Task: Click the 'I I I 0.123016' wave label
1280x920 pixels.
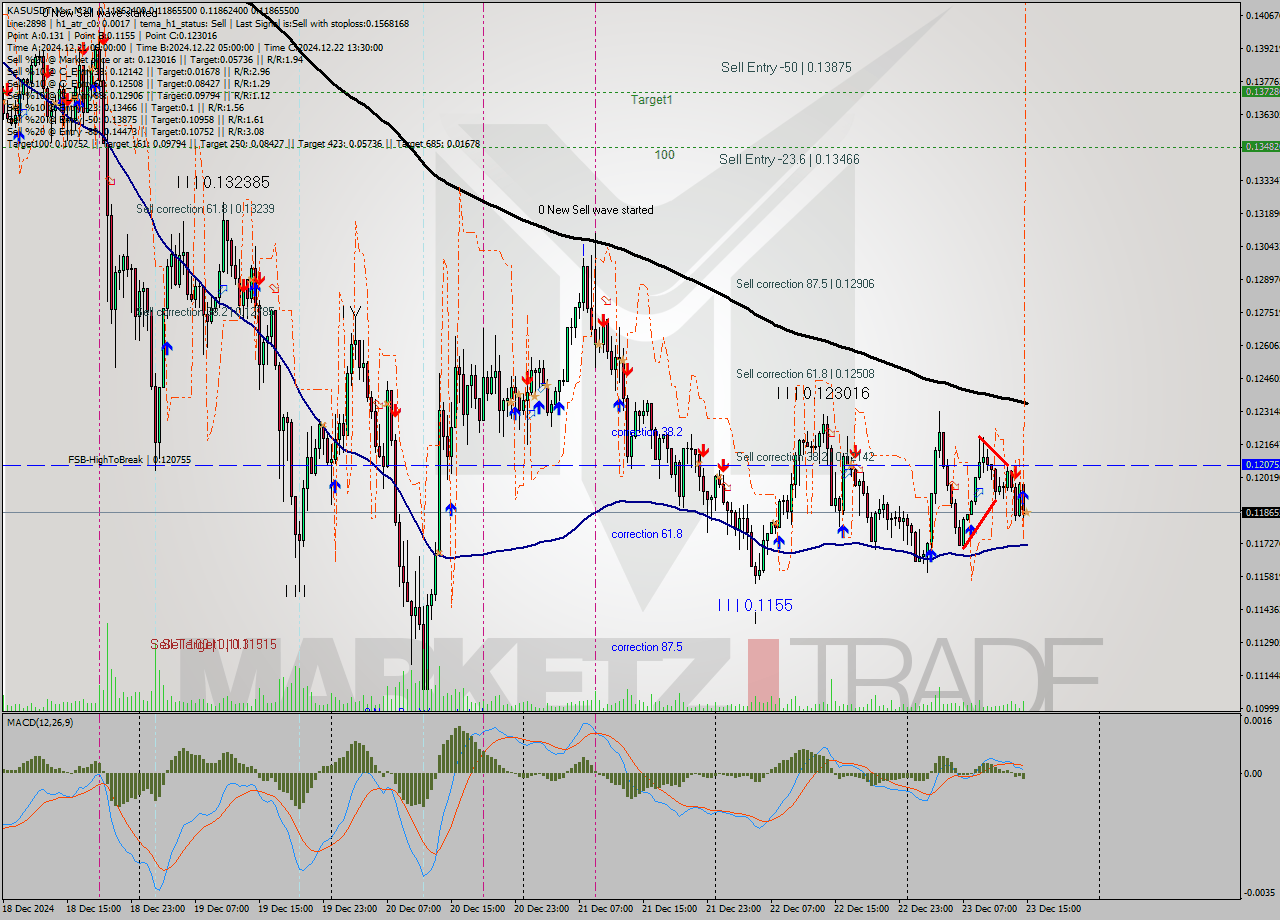Action: coord(823,394)
